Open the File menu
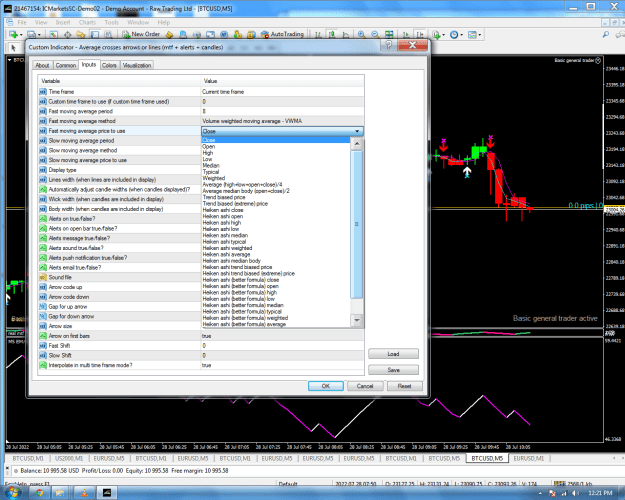 point(22,22)
